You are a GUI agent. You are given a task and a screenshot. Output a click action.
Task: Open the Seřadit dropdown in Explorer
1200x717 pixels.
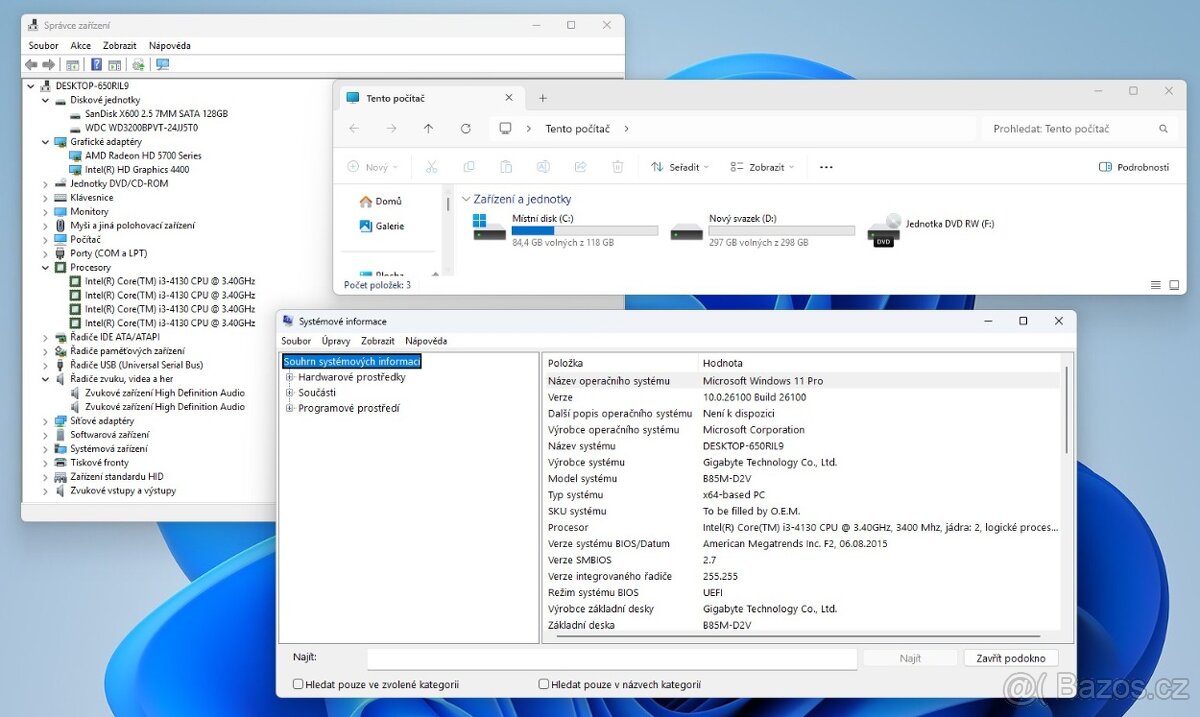point(679,167)
